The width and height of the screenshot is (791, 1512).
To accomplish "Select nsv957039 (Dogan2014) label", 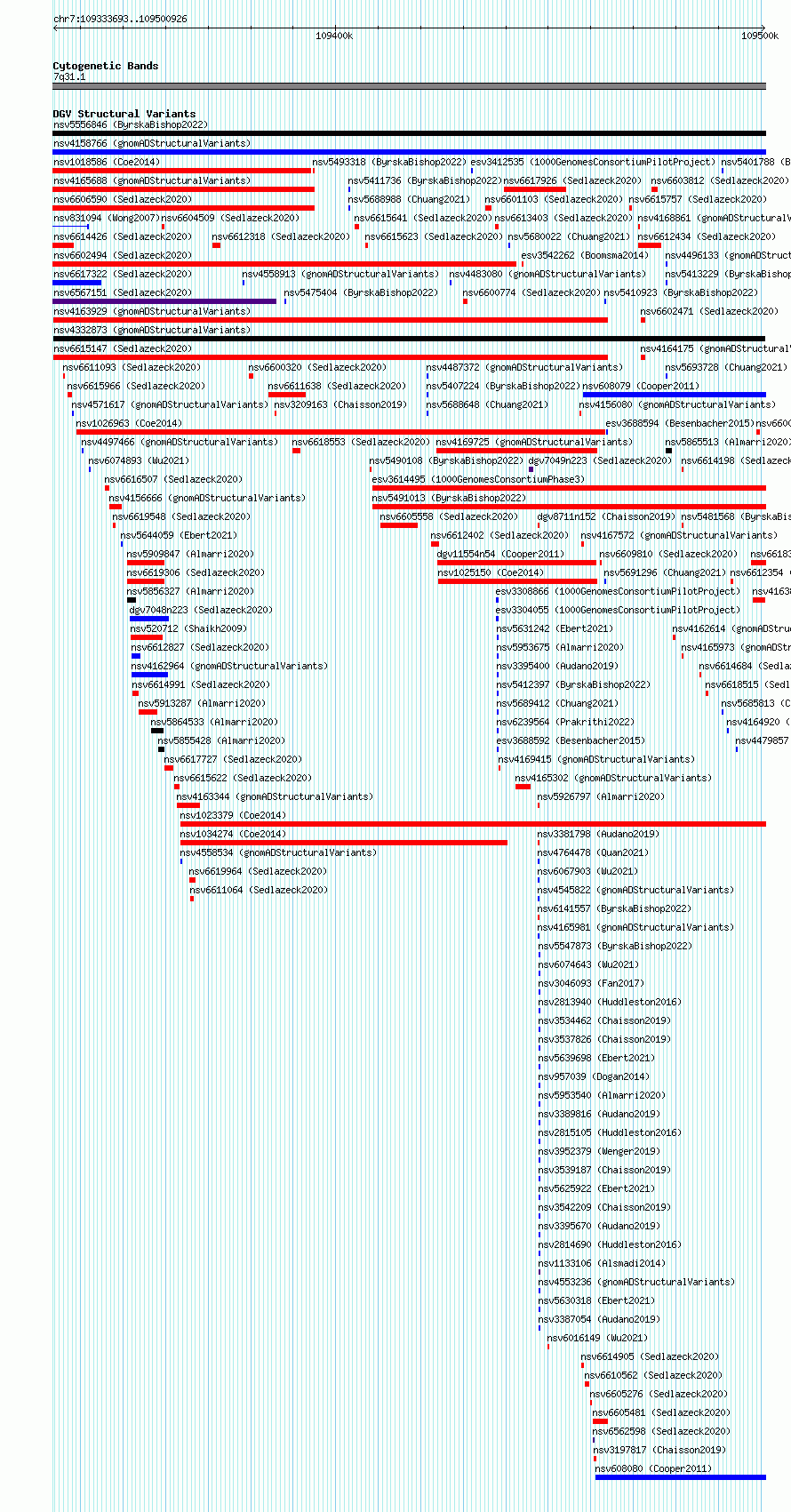I will coord(594,1077).
